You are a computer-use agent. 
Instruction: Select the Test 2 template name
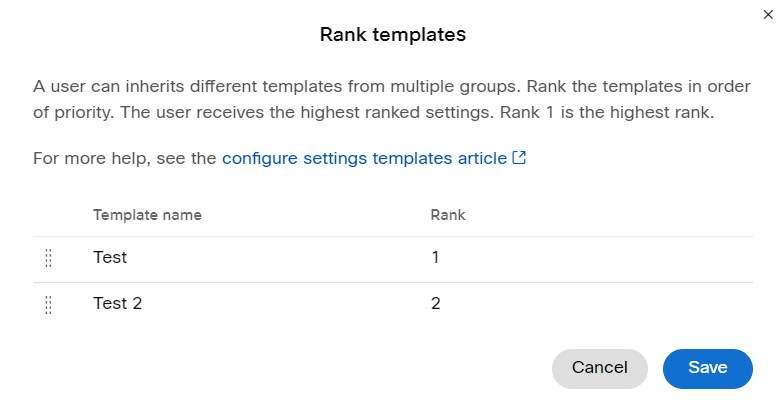[118, 303]
